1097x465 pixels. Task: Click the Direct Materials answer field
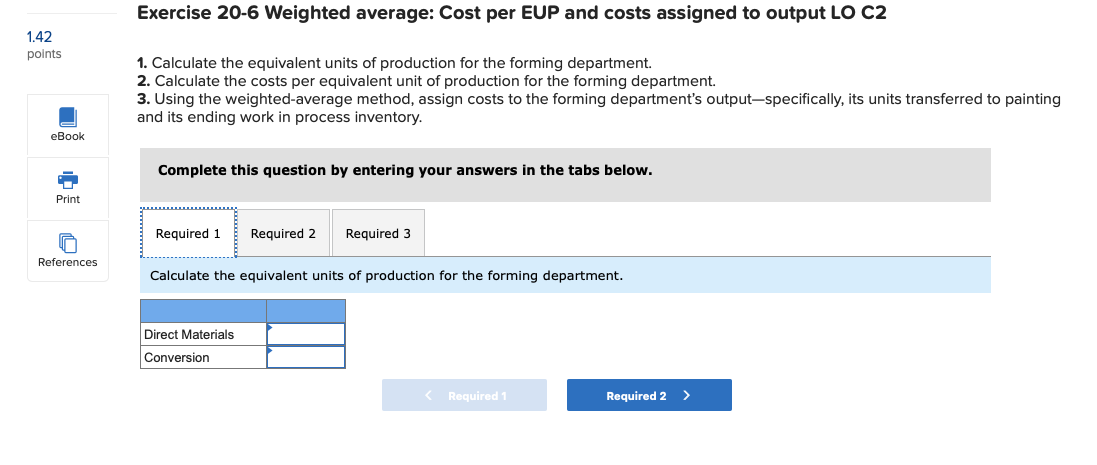[306, 334]
